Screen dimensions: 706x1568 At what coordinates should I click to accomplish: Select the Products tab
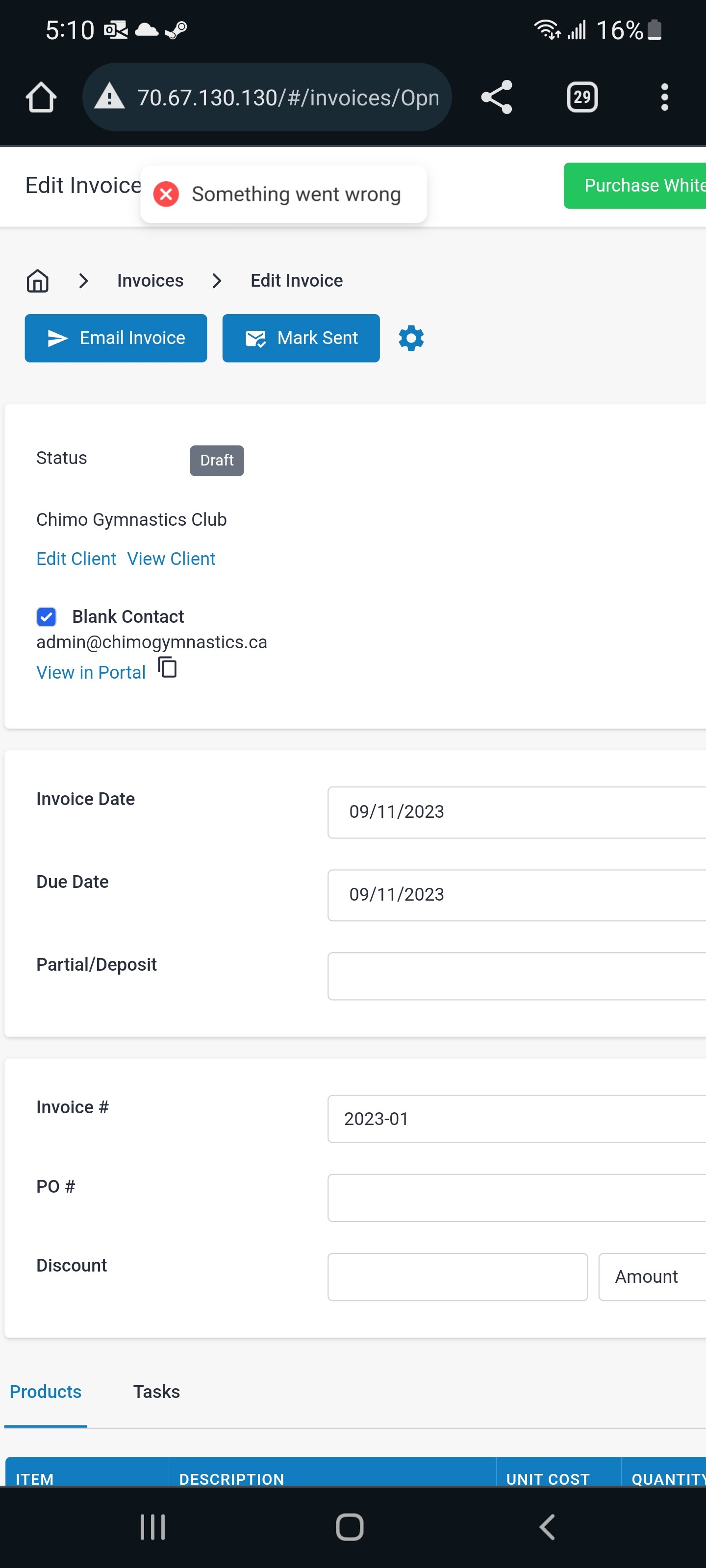46,1392
